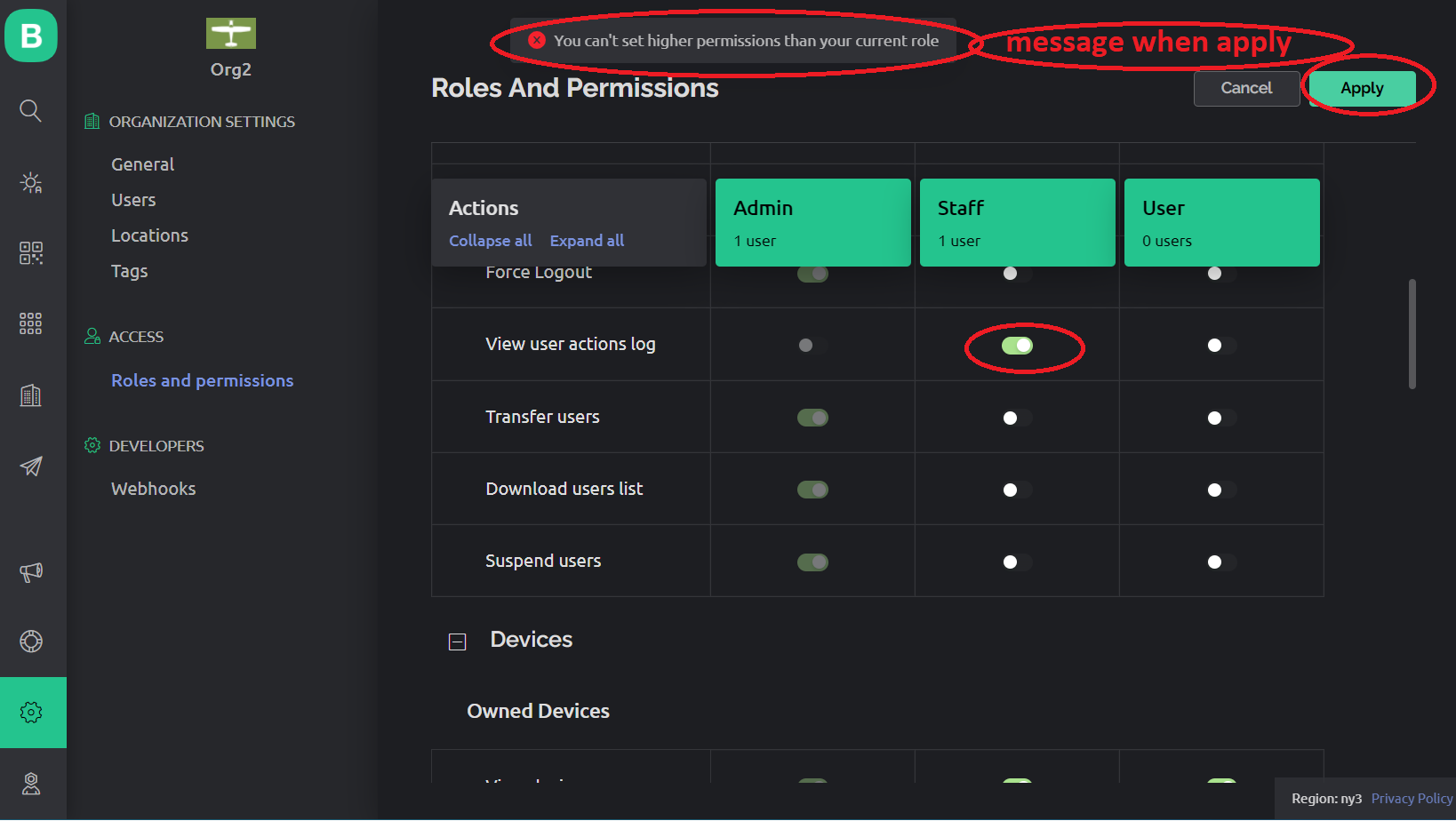Click the Org2 airplane logo thumbnail
Screen dimensions: 1456x821
231,34
